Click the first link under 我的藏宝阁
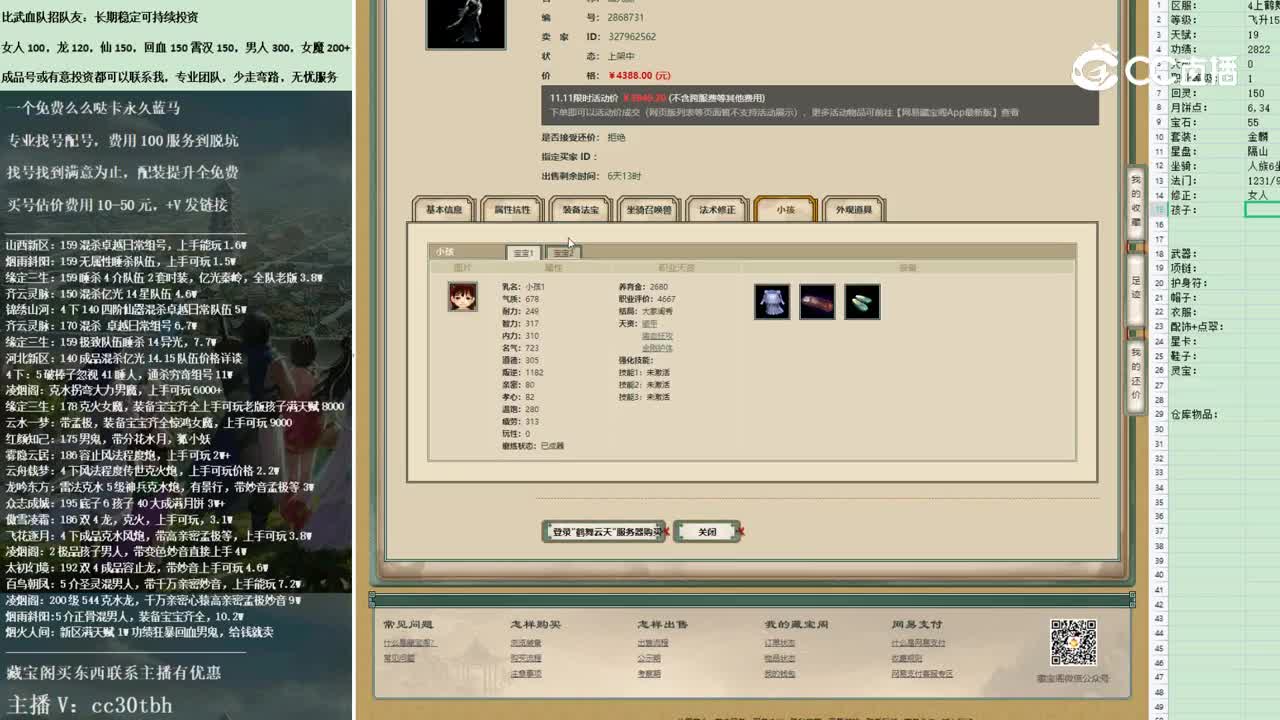The height and width of the screenshot is (720, 1280). (780, 643)
